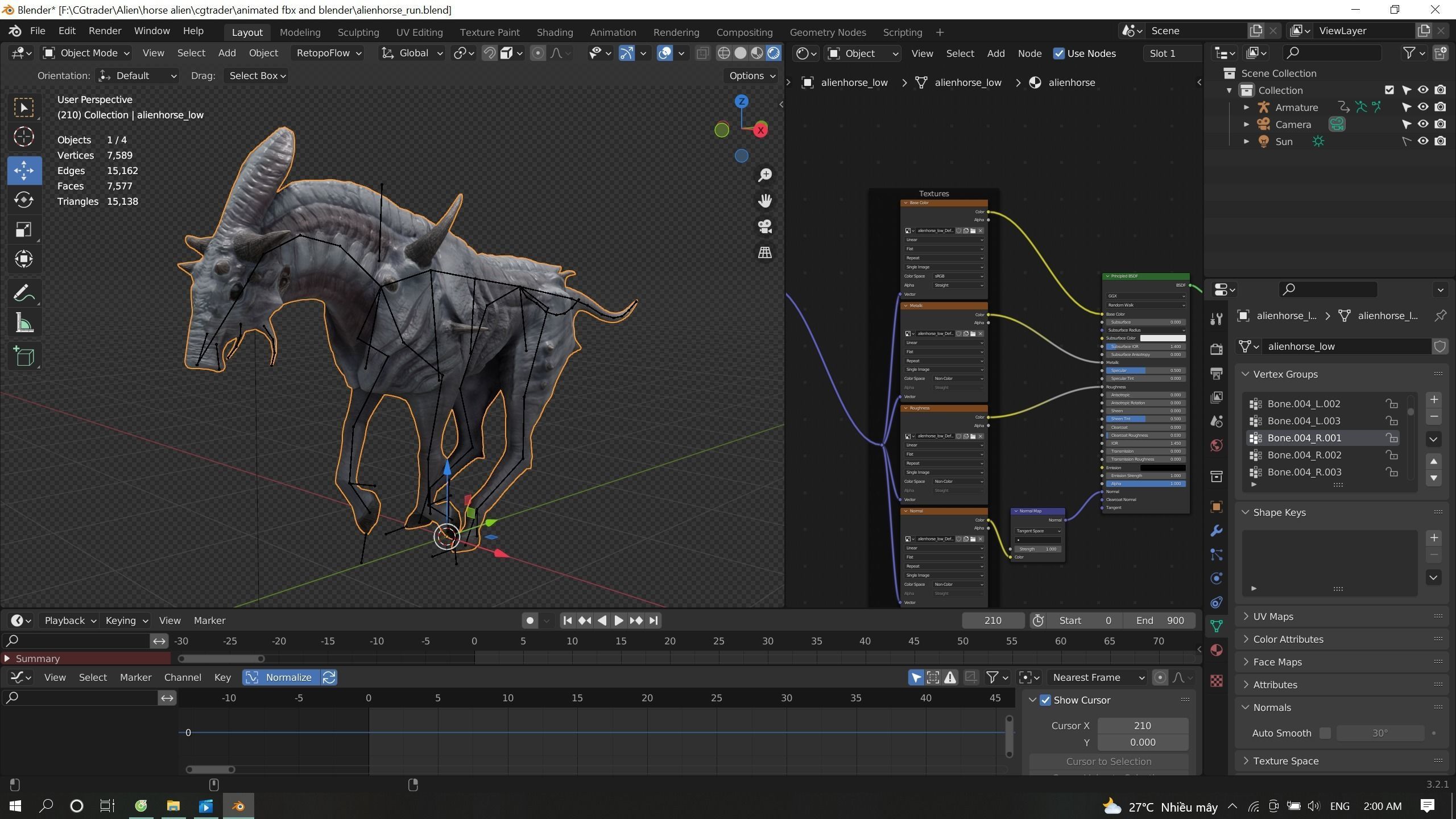Switch to the Animation workspace tab
The height and width of the screenshot is (819, 1456).
pyautogui.click(x=613, y=32)
